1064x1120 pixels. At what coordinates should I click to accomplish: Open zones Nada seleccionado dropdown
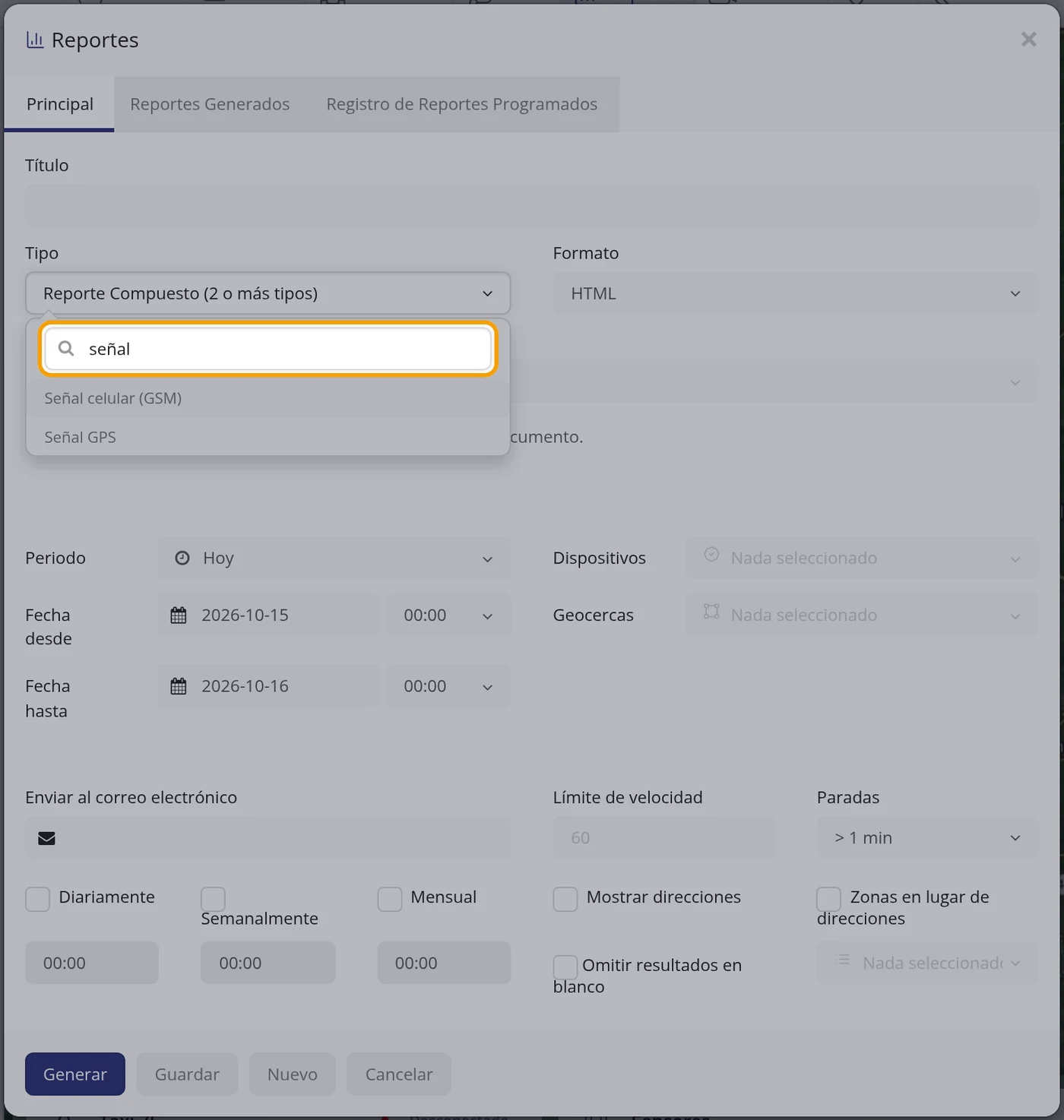(928, 963)
